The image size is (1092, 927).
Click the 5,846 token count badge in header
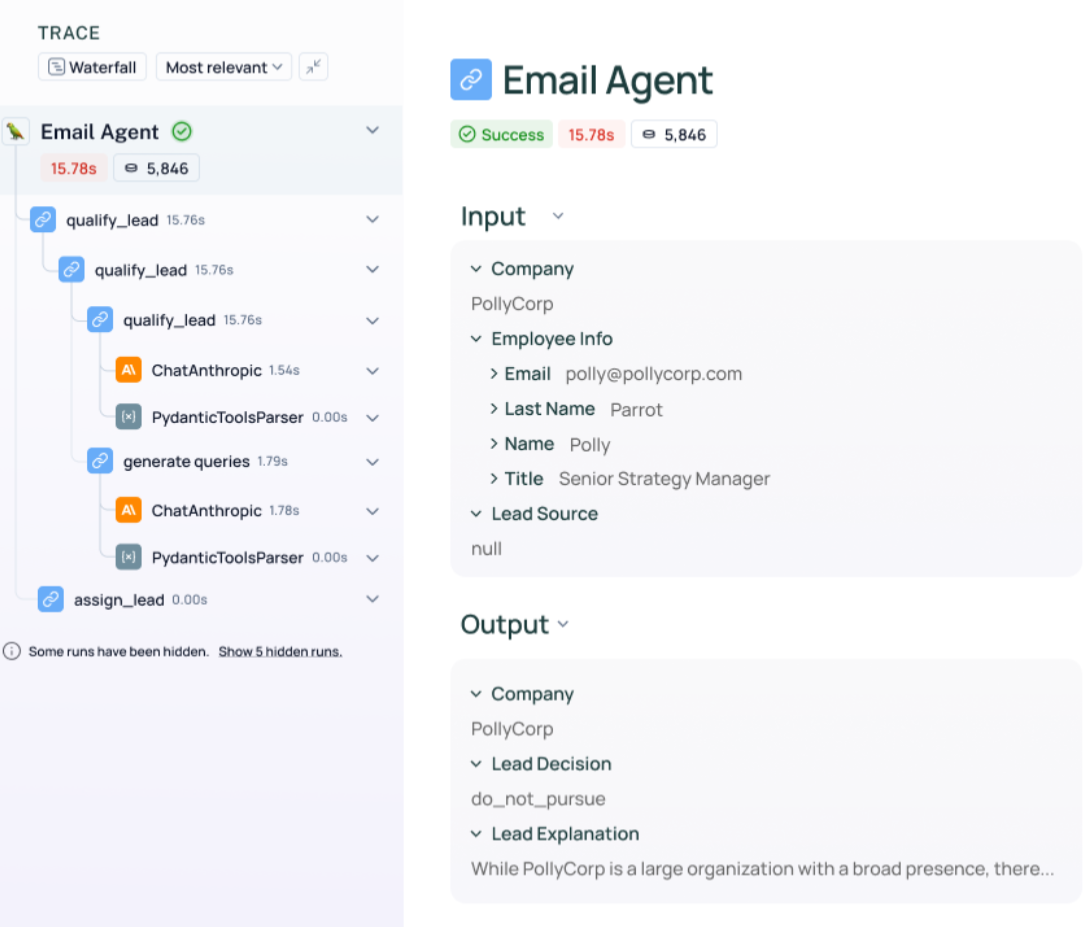coord(674,135)
